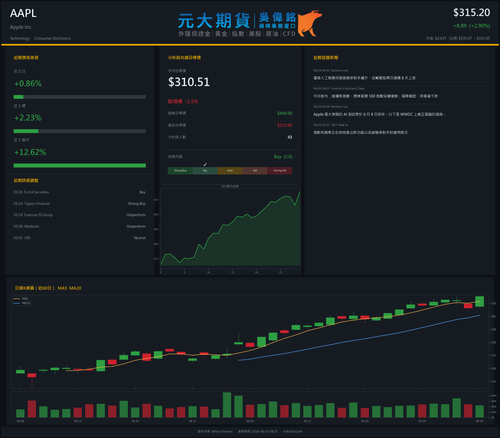Click the blue MA20 moving average line
This screenshot has height=438, width=500.
(359, 340)
